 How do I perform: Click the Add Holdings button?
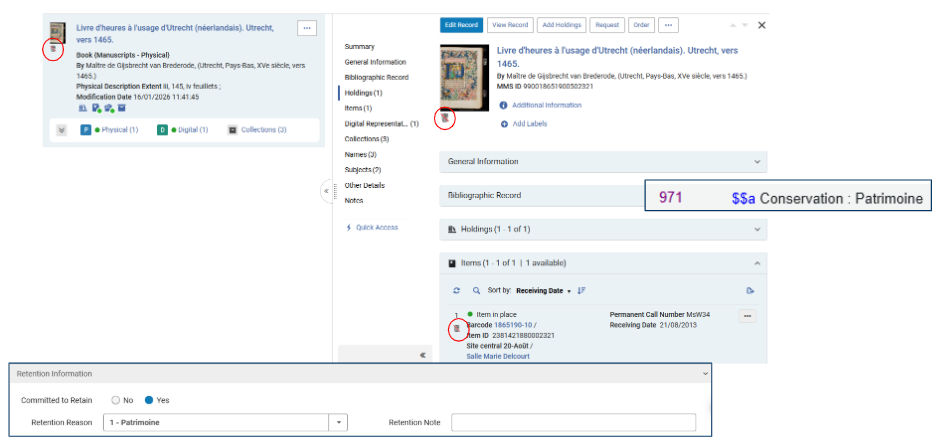pos(561,25)
